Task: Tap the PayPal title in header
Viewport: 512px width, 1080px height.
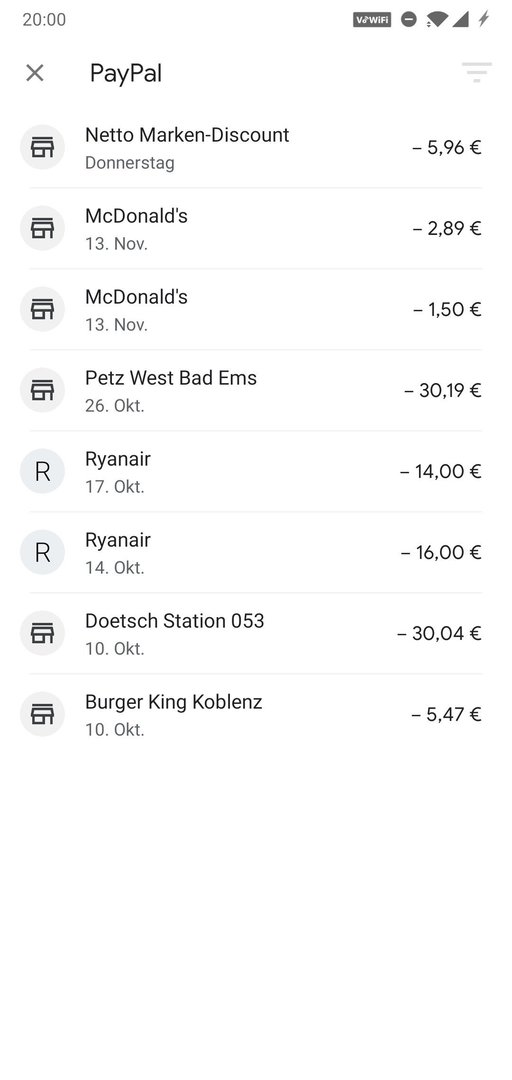Action: (x=125, y=74)
